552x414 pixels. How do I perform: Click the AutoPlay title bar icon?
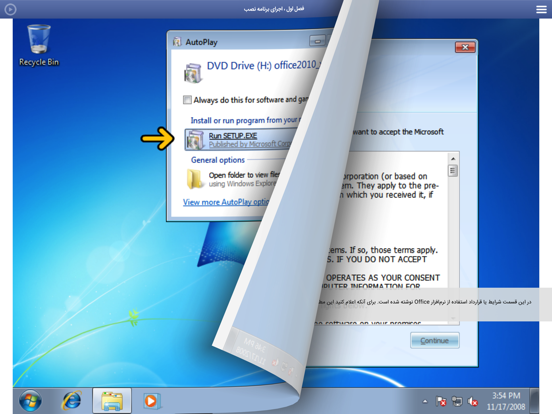pos(177,42)
